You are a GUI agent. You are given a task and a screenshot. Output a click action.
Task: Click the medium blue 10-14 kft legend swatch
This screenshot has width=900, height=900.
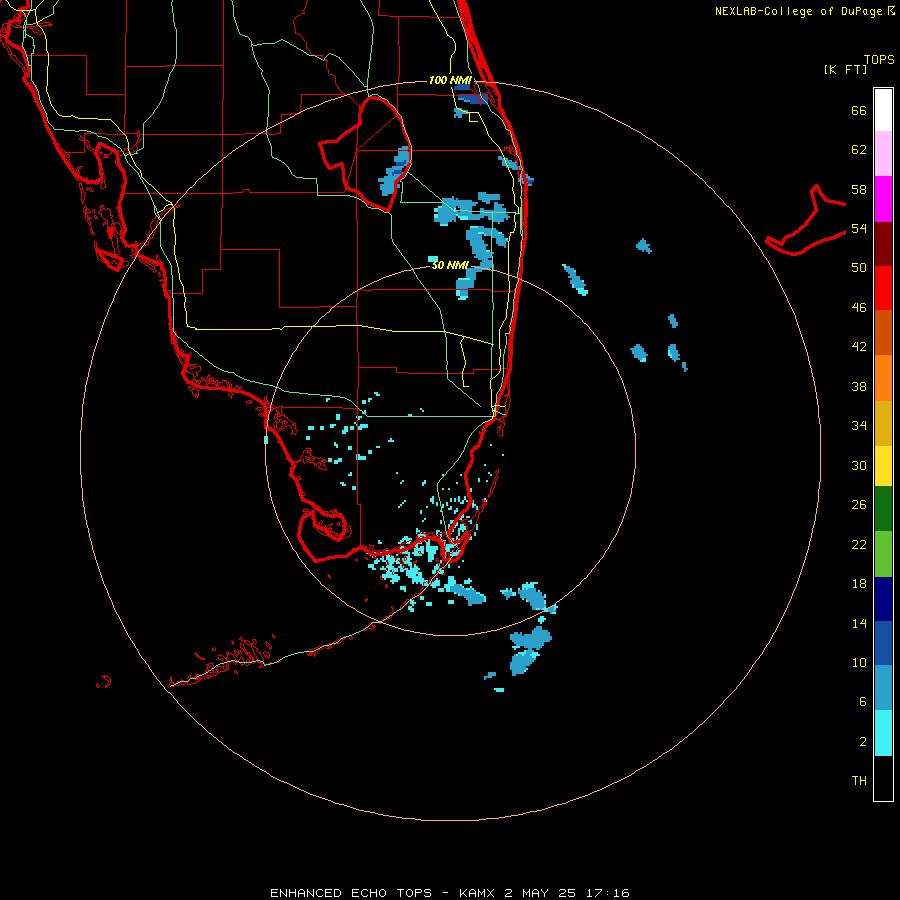883,643
